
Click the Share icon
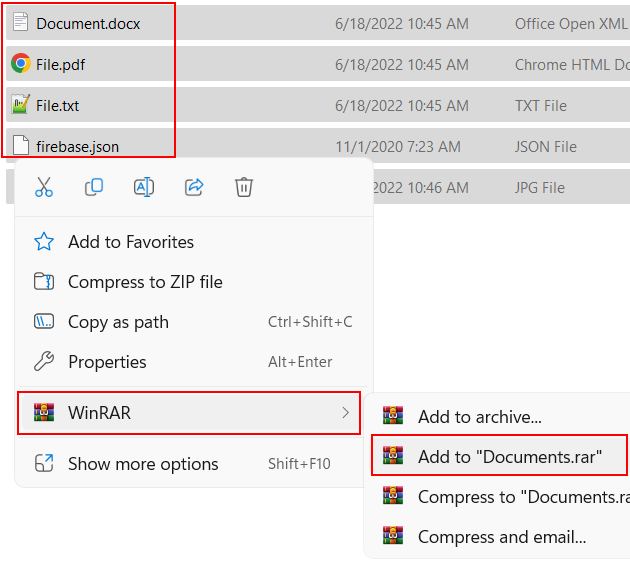click(194, 187)
